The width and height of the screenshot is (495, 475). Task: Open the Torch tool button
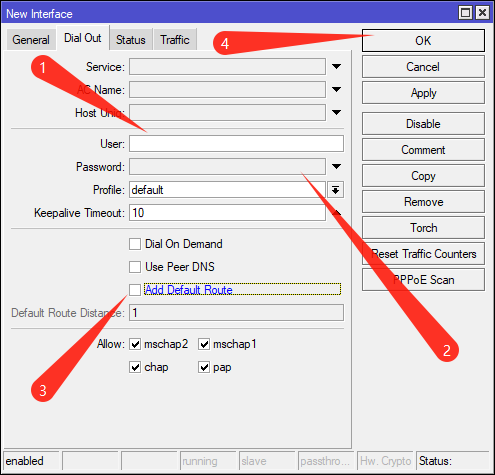423,228
